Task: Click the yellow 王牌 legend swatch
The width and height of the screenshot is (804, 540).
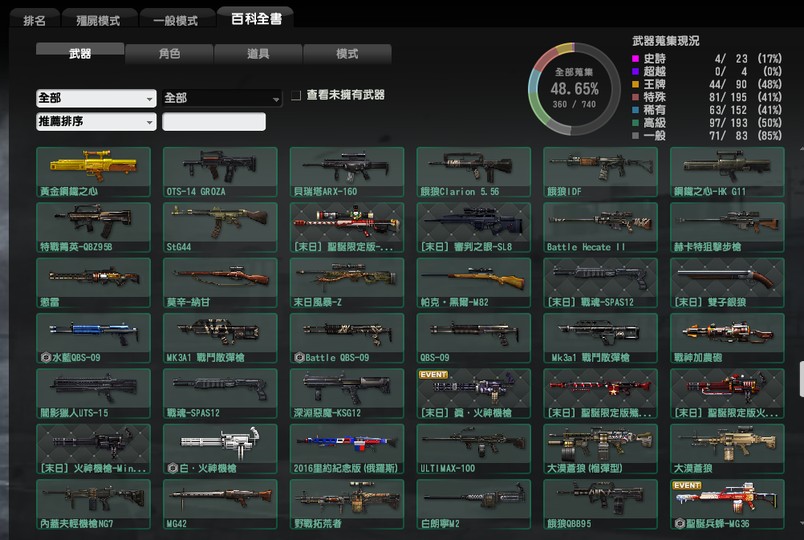Action: (635, 84)
